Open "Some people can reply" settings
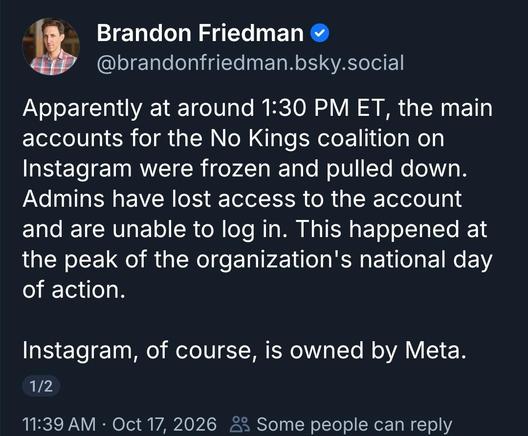The height and width of the screenshot is (436, 528). [354, 425]
